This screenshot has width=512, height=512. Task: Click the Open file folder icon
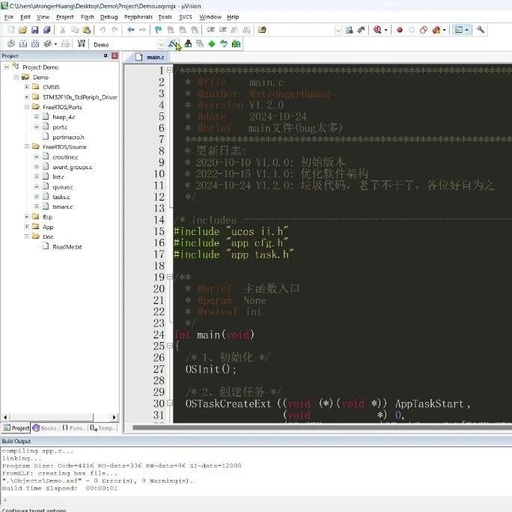click(23, 30)
